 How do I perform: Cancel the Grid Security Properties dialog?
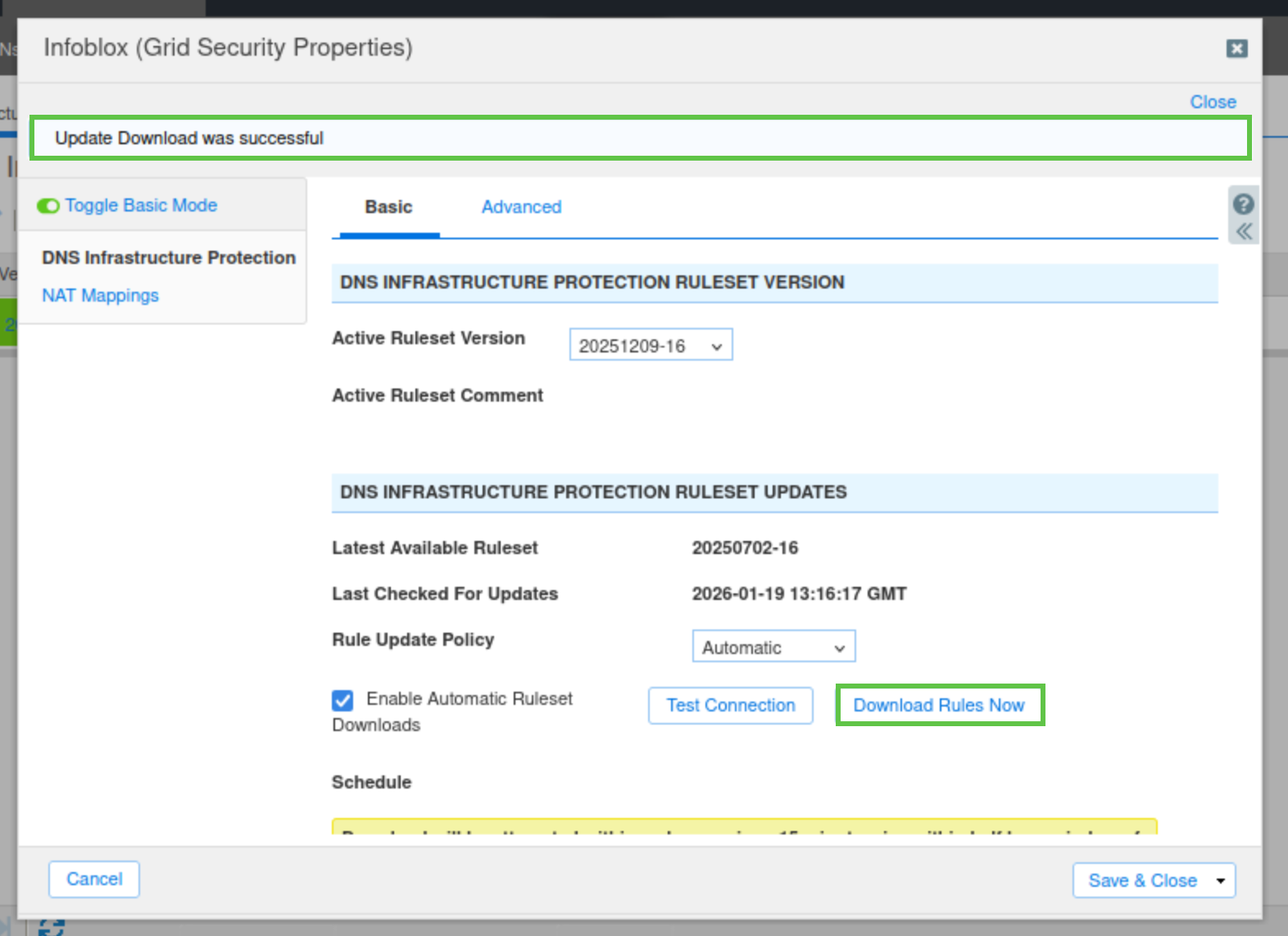(x=94, y=879)
